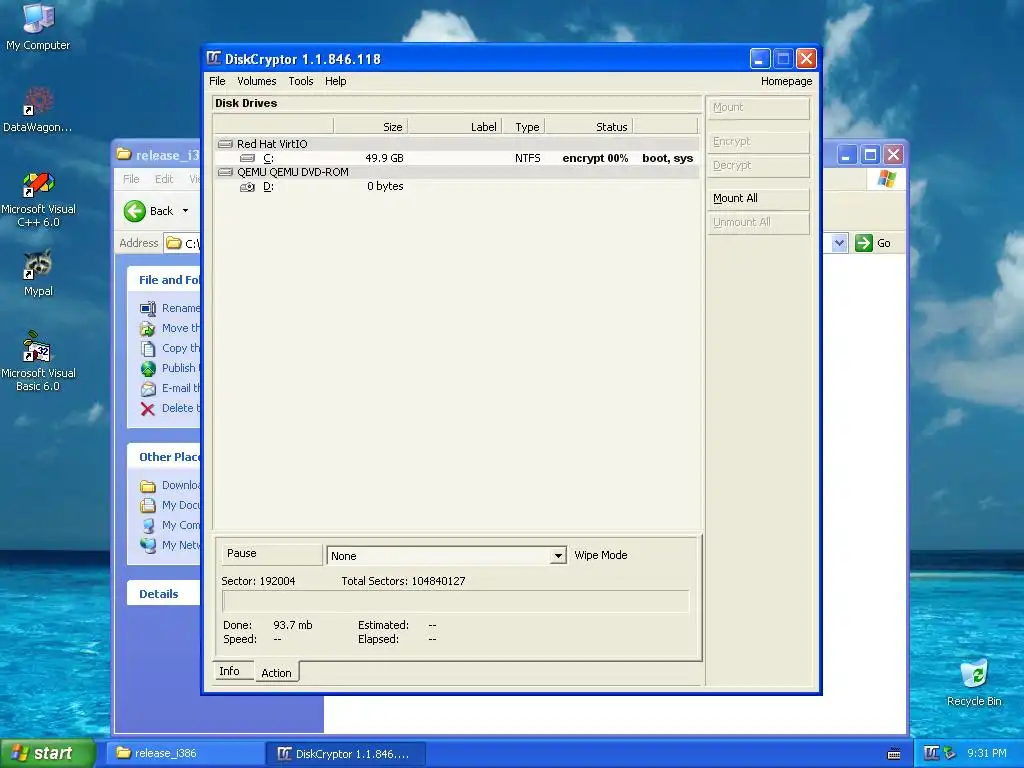Image resolution: width=1024 pixels, height=768 pixels.
Task: Switch to release_i386 taskbar button
Action: (185, 754)
